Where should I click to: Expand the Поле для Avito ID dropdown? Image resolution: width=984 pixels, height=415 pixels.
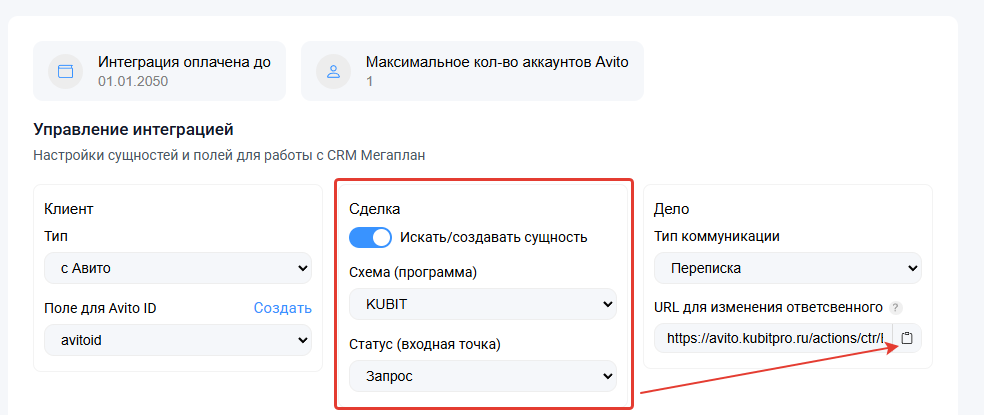[x=178, y=340]
